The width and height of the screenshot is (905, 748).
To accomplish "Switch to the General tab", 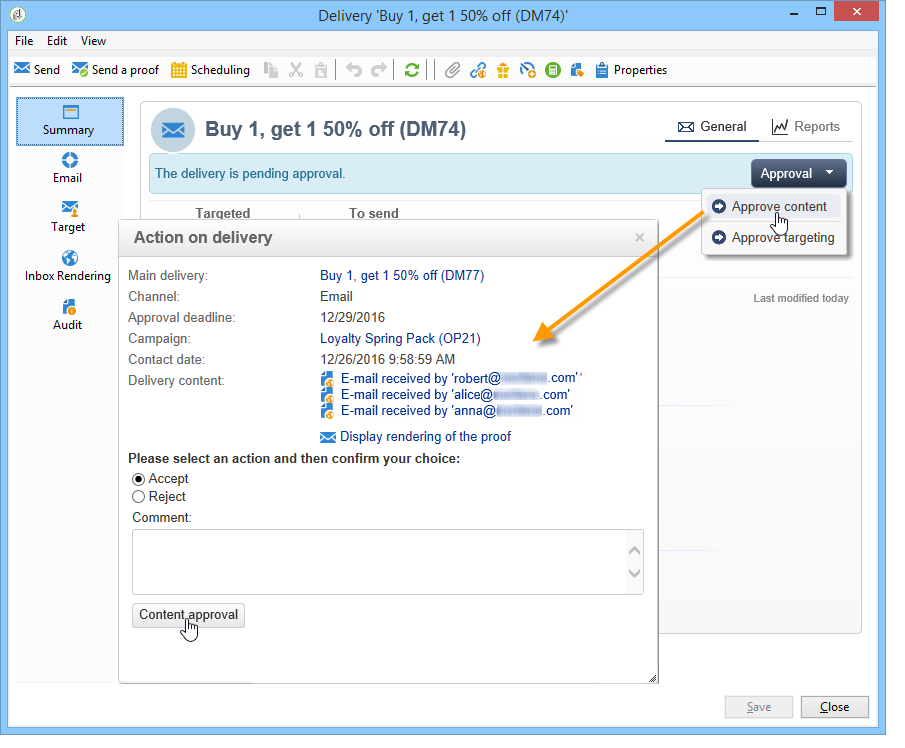I will coord(712,127).
